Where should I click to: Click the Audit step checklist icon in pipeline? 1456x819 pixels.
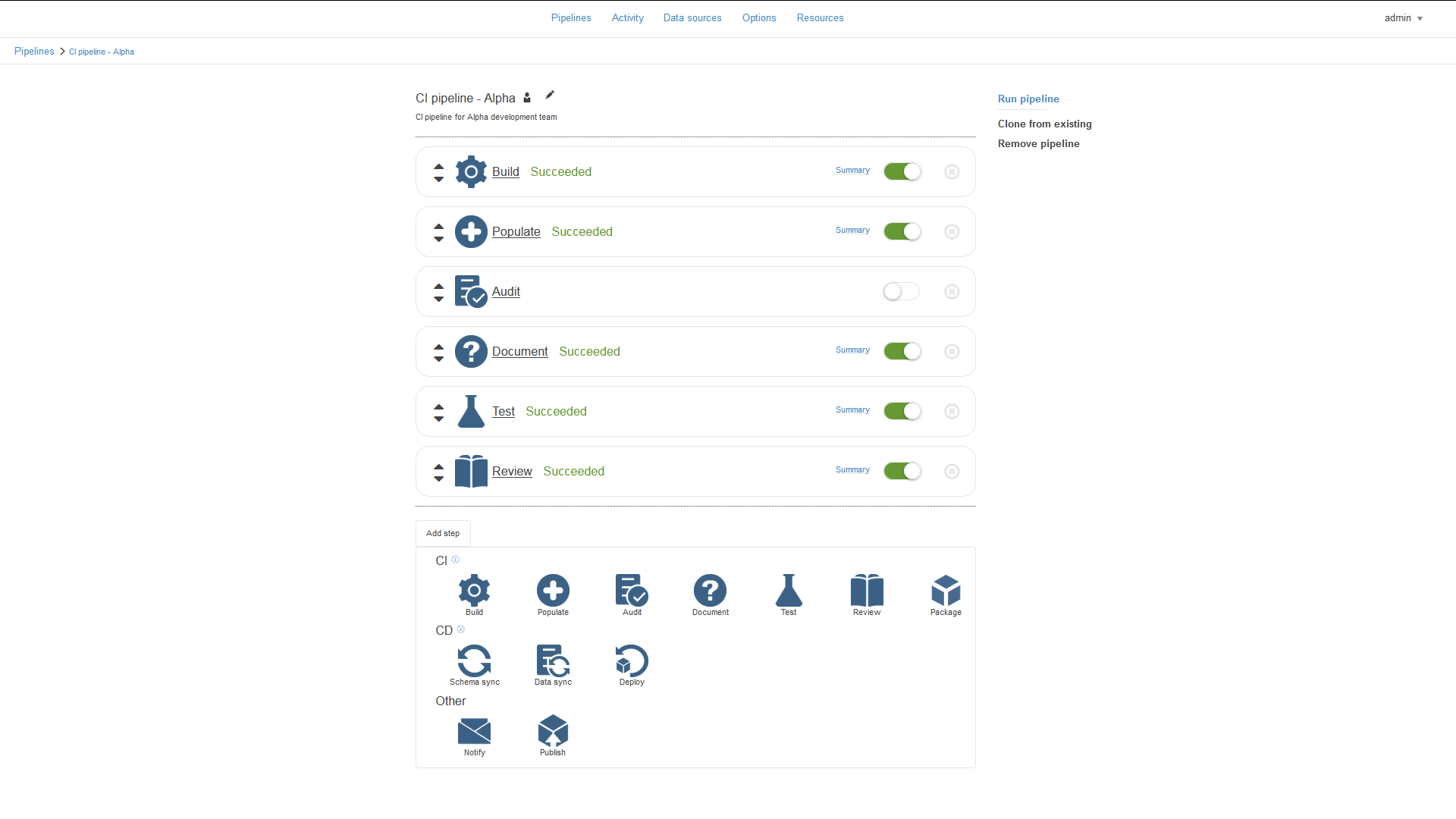[471, 291]
